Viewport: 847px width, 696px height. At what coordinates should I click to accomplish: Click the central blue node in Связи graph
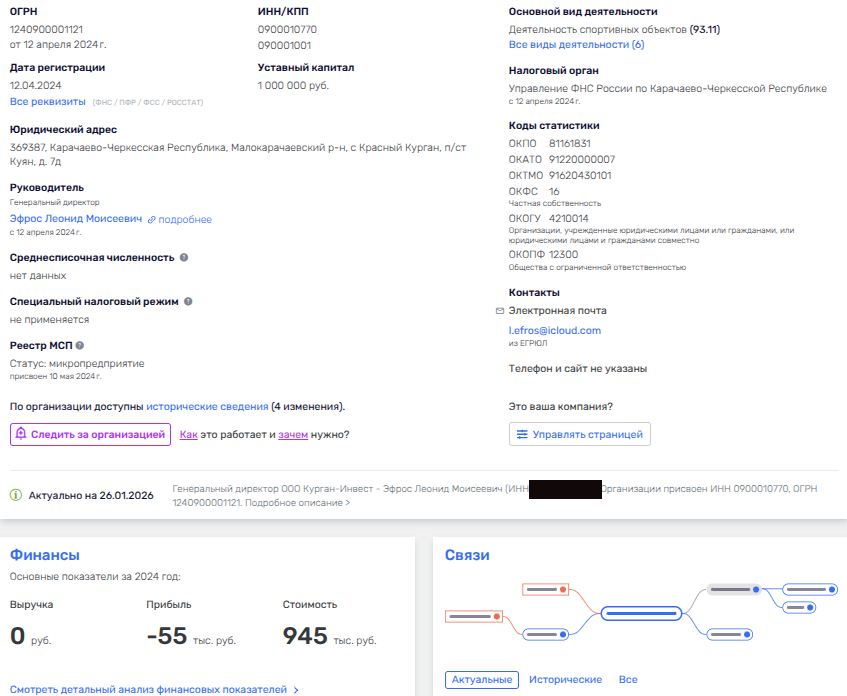[640, 612]
